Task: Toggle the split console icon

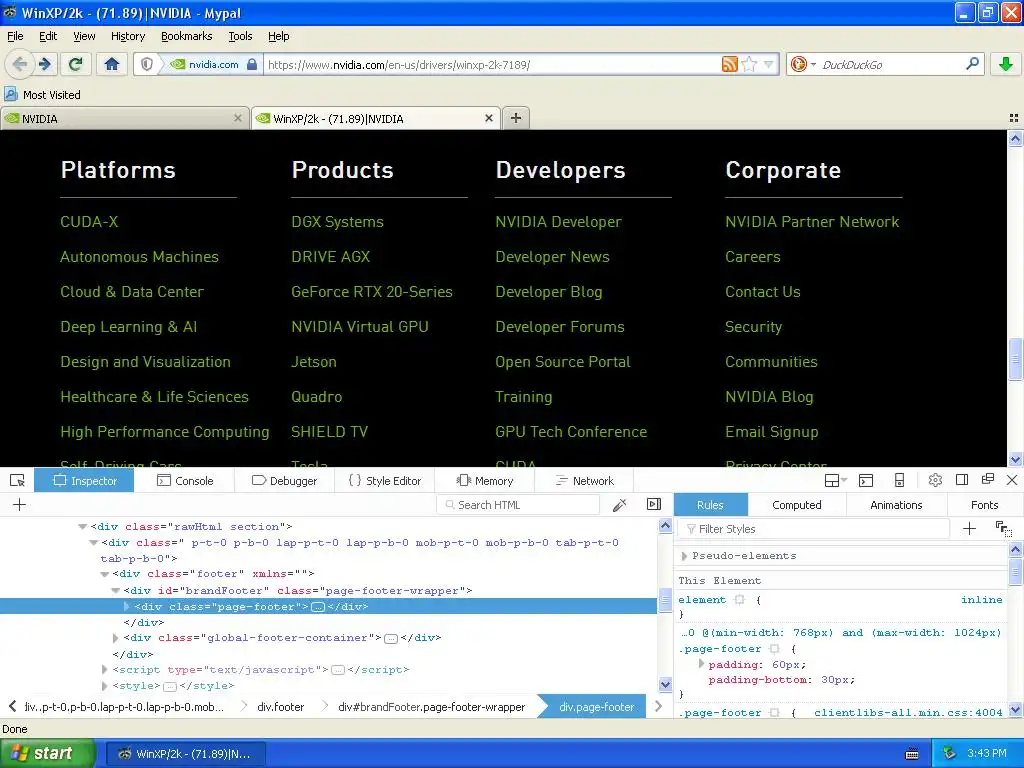Action: click(x=866, y=481)
